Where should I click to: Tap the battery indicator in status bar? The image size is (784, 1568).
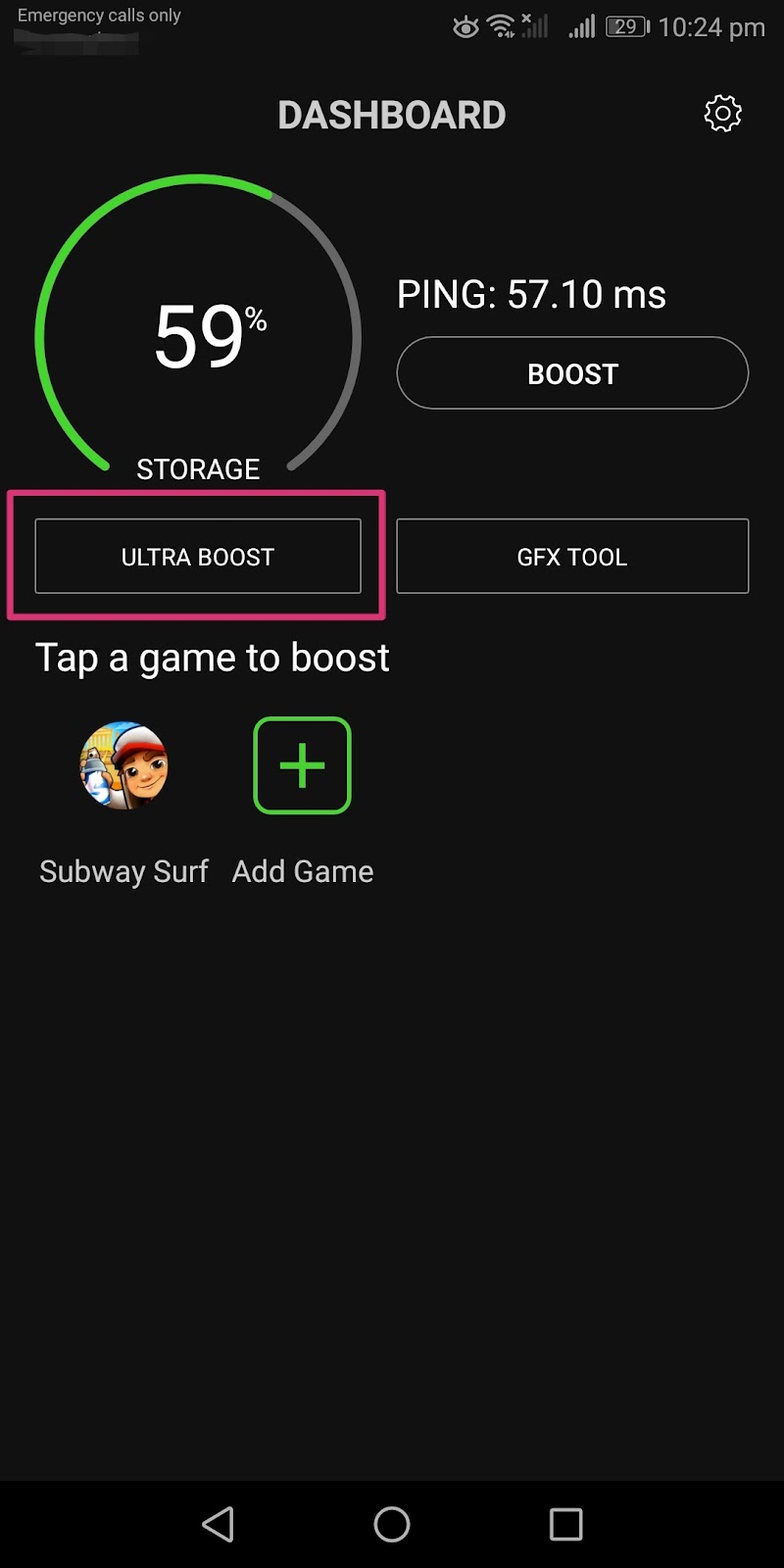[627, 26]
